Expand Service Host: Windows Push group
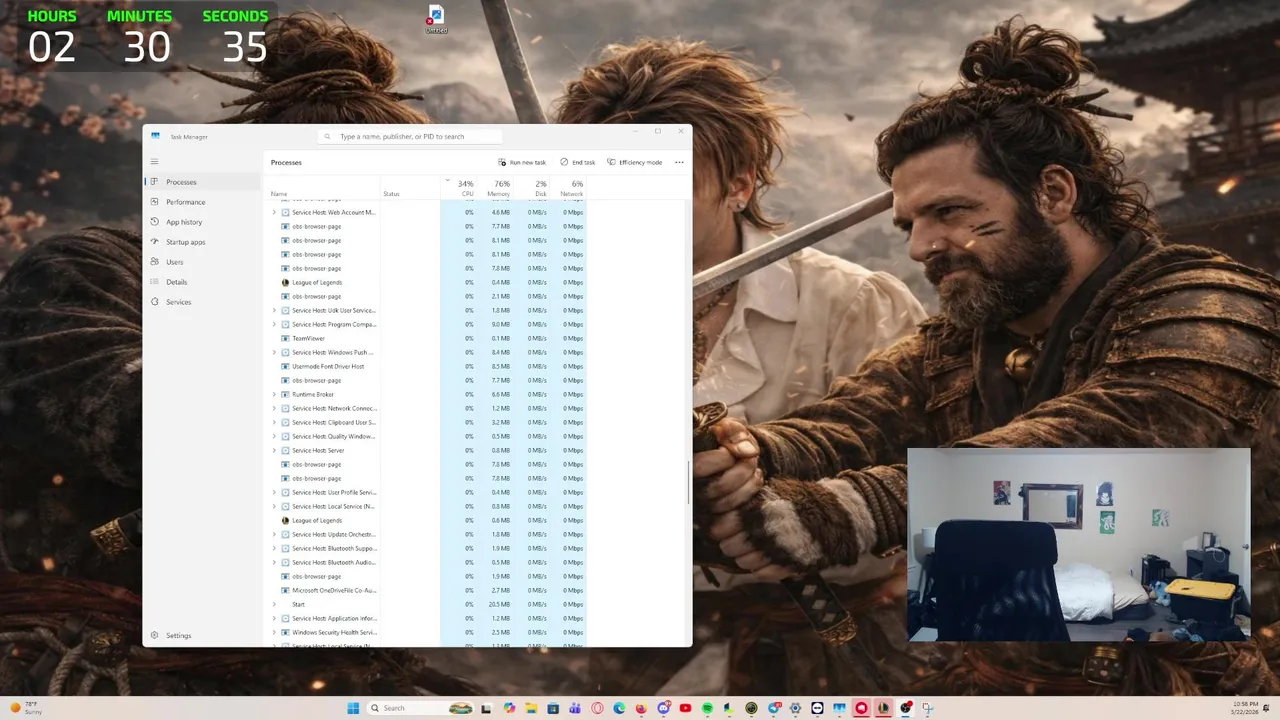The width and height of the screenshot is (1280, 720). tap(274, 352)
